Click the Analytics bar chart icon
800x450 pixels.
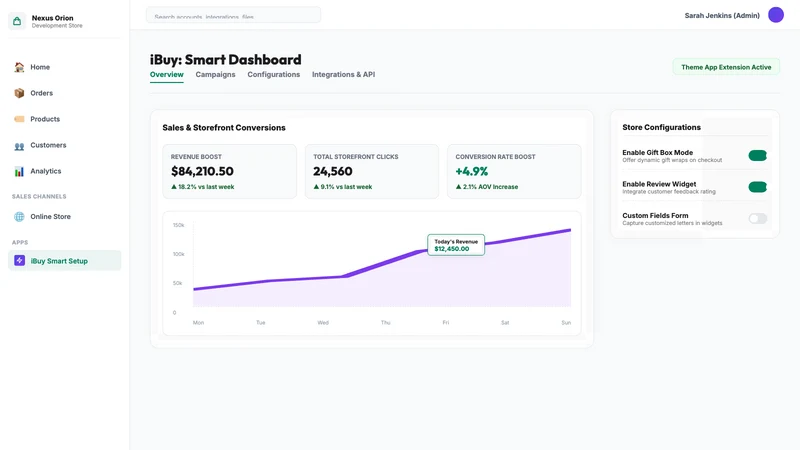pos(19,171)
